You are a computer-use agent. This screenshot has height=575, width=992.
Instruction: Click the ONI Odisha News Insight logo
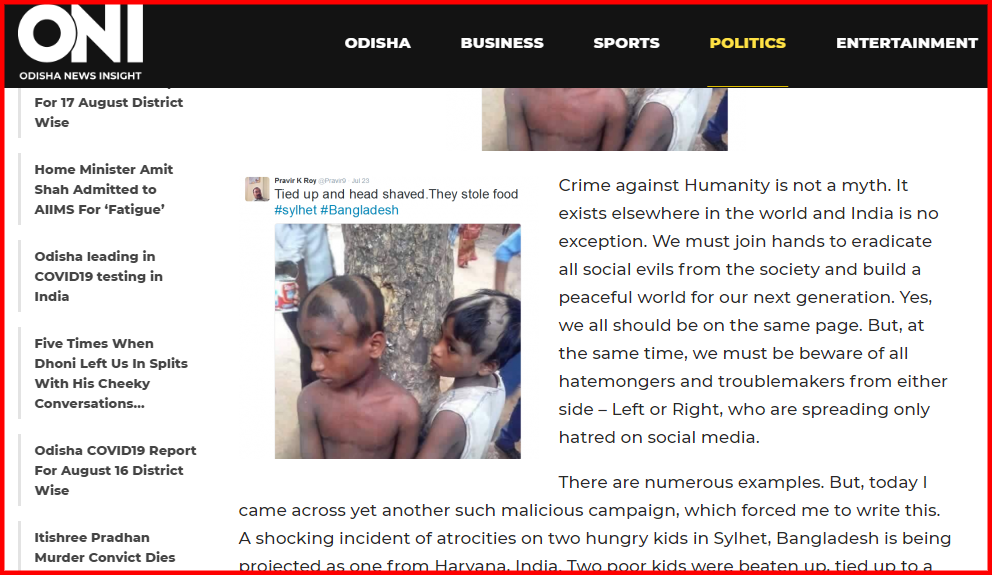pyautogui.click(x=80, y=43)
